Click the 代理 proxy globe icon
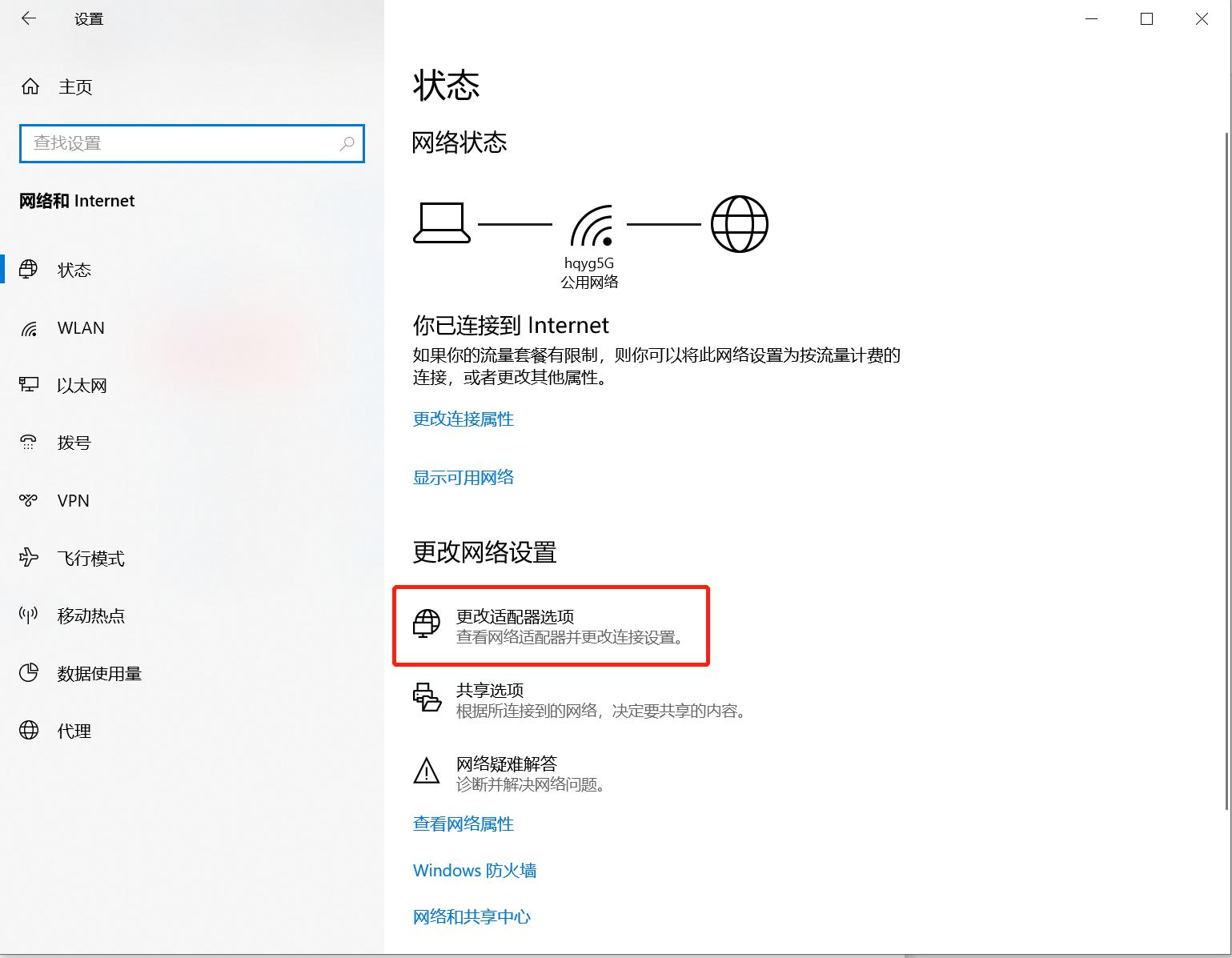Screen dimensions: 1232x958 coord(30,731)
